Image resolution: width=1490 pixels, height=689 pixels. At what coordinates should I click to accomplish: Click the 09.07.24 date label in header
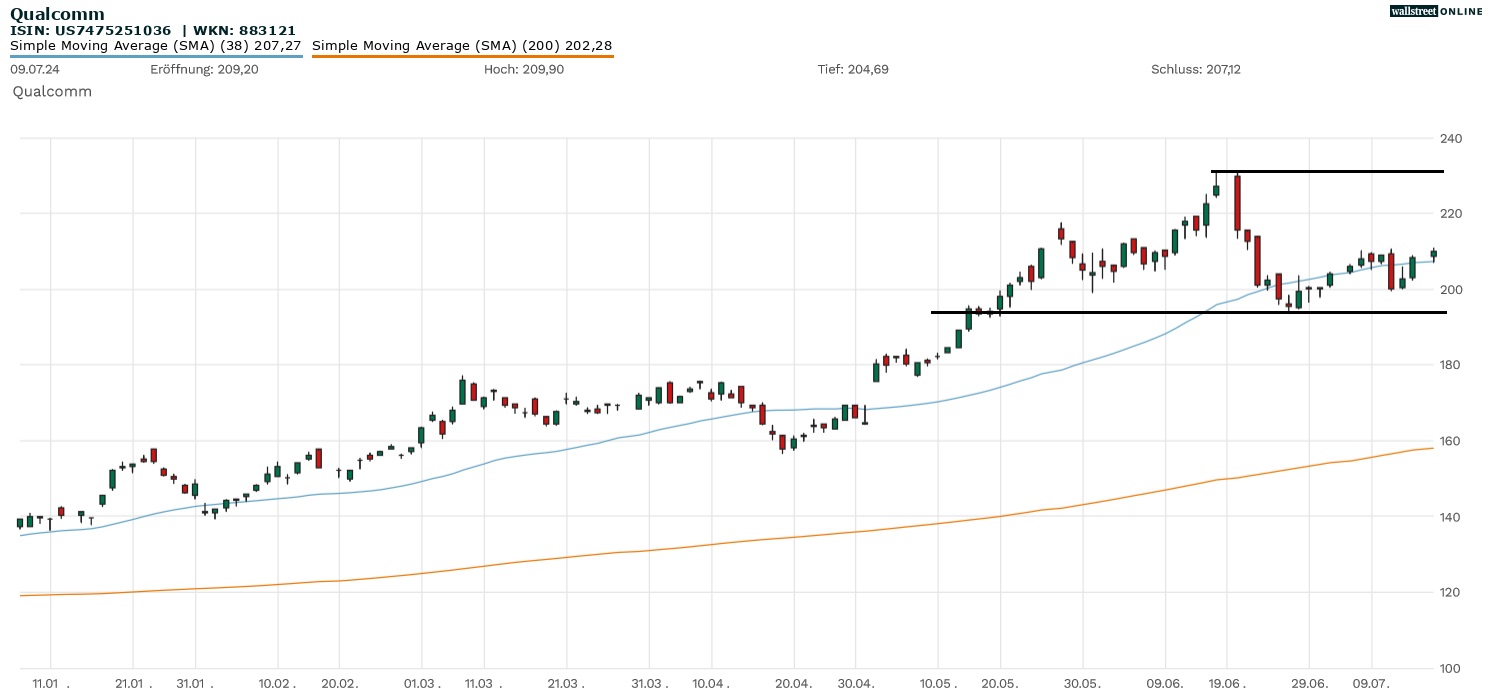point(34,69)
